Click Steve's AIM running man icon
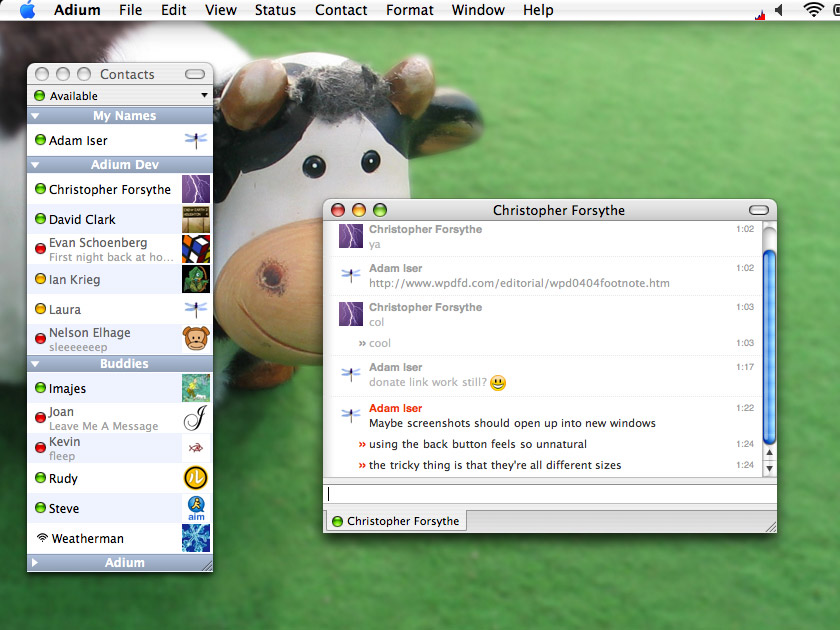 click(x=196, y=508)
